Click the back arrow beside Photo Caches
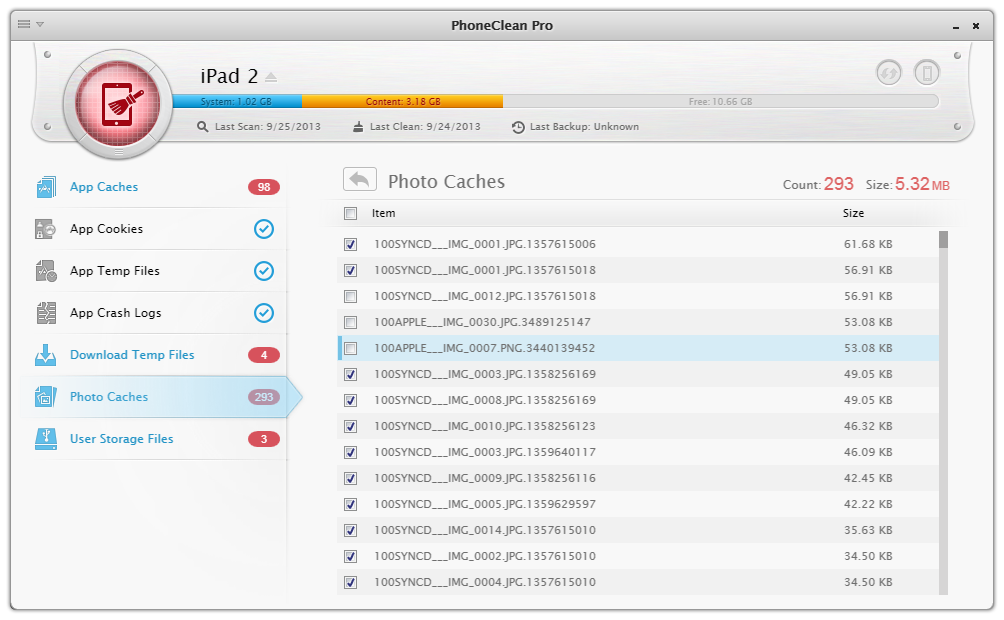The height and width of the screenshot is (620, 1004). pos(359,180)
